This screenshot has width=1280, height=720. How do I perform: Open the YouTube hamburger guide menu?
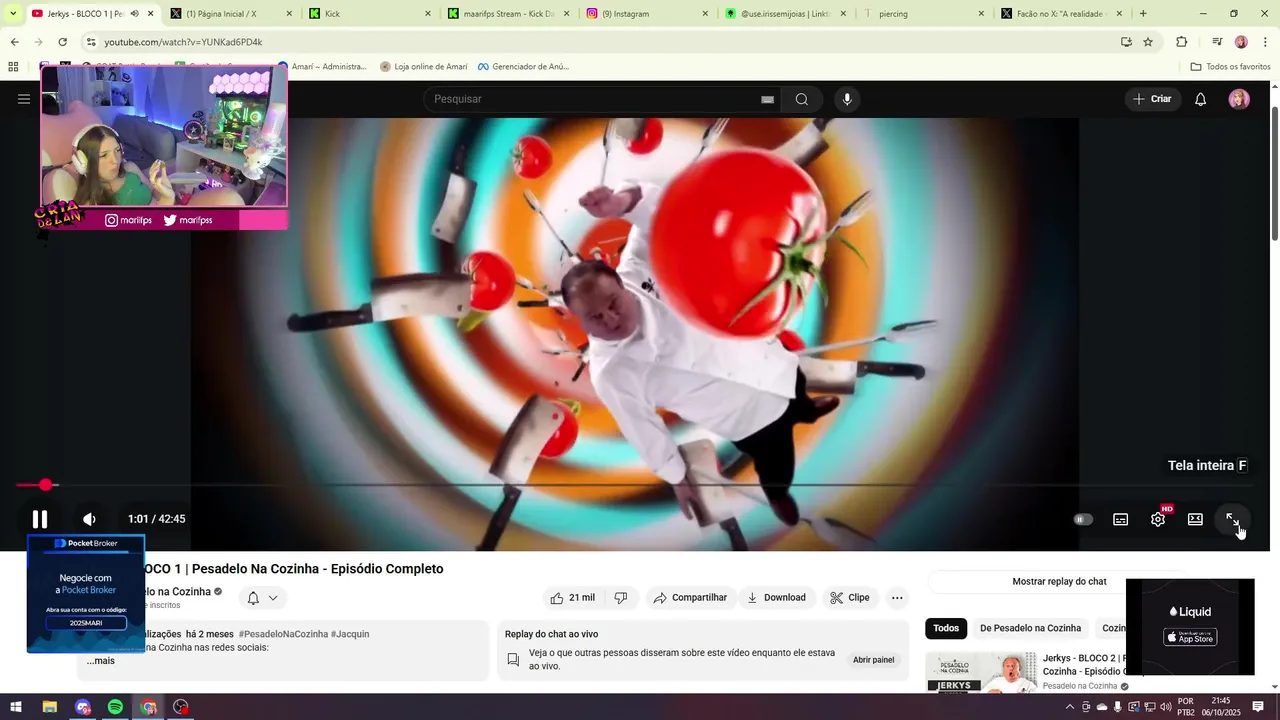24,99
